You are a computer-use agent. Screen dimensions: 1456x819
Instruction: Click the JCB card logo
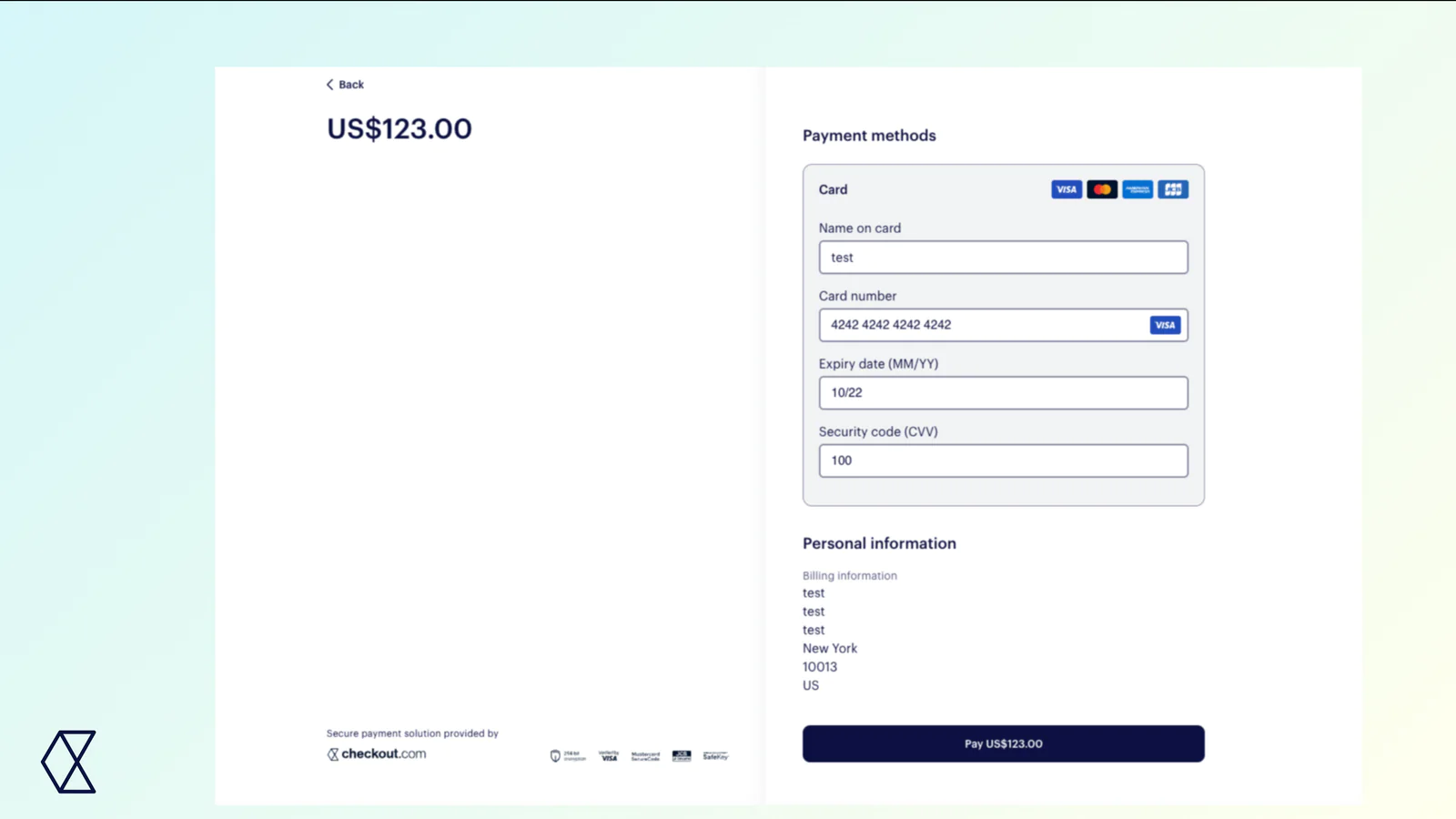click(1173, 189)
